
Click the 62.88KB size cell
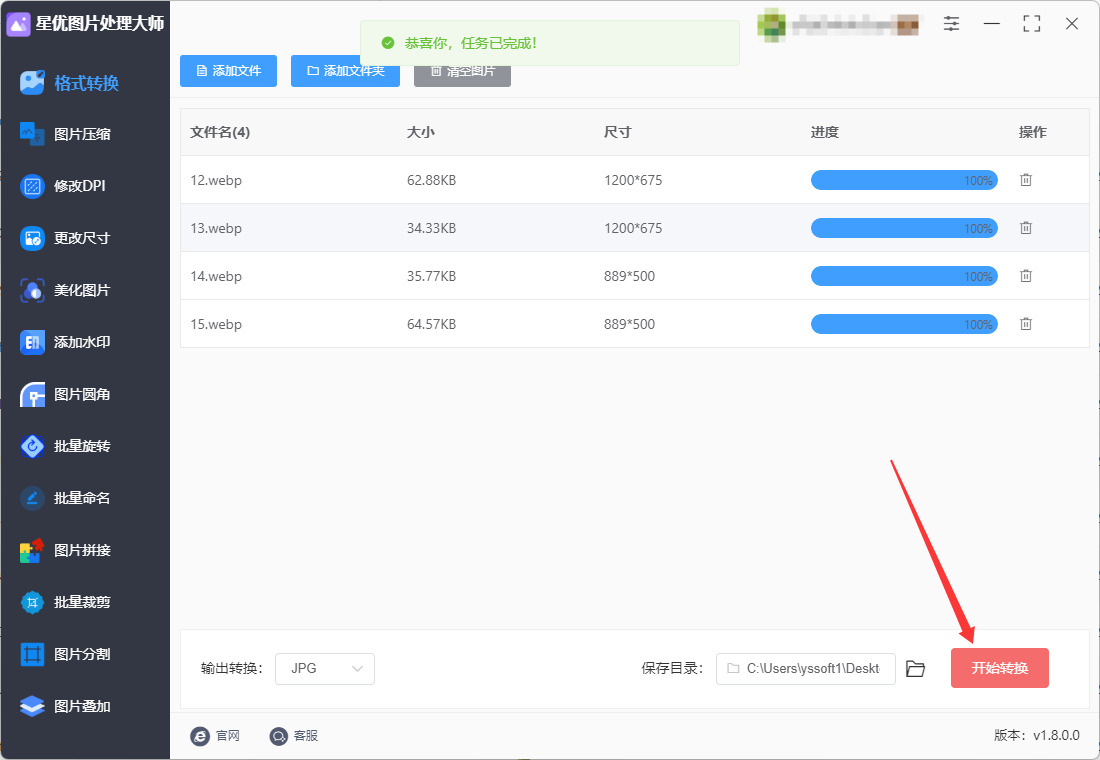point(431,180)
